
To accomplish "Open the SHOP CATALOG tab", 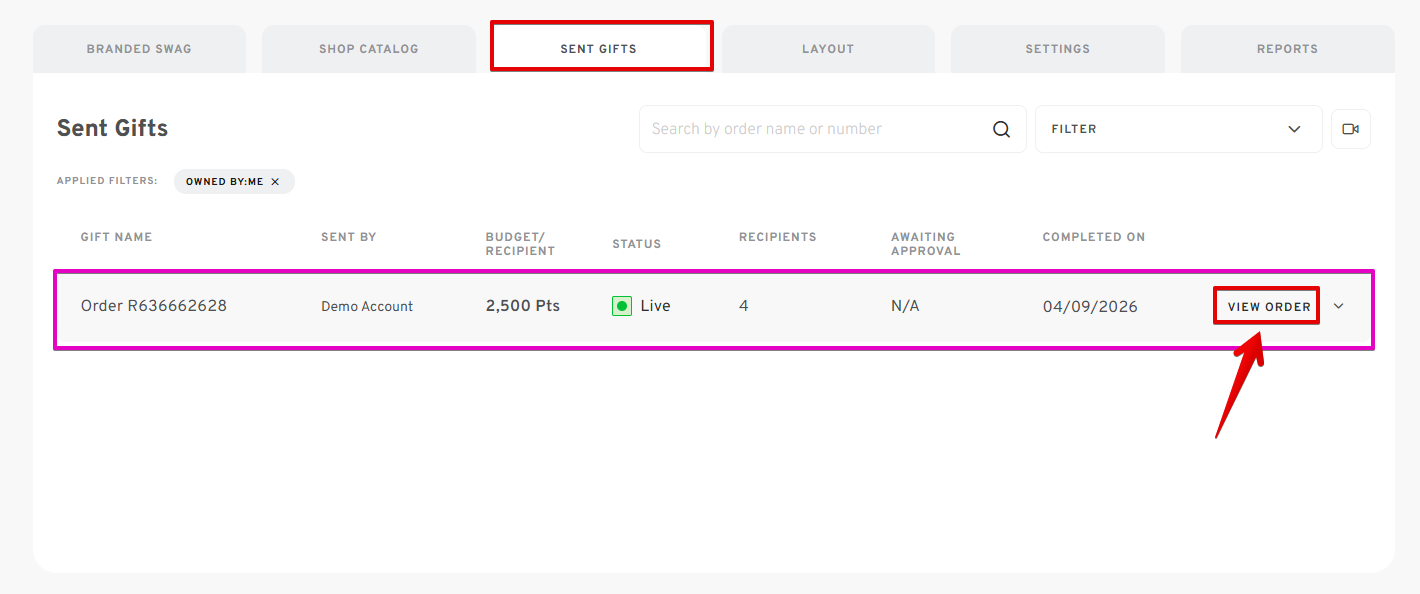I will click(369, 48).
